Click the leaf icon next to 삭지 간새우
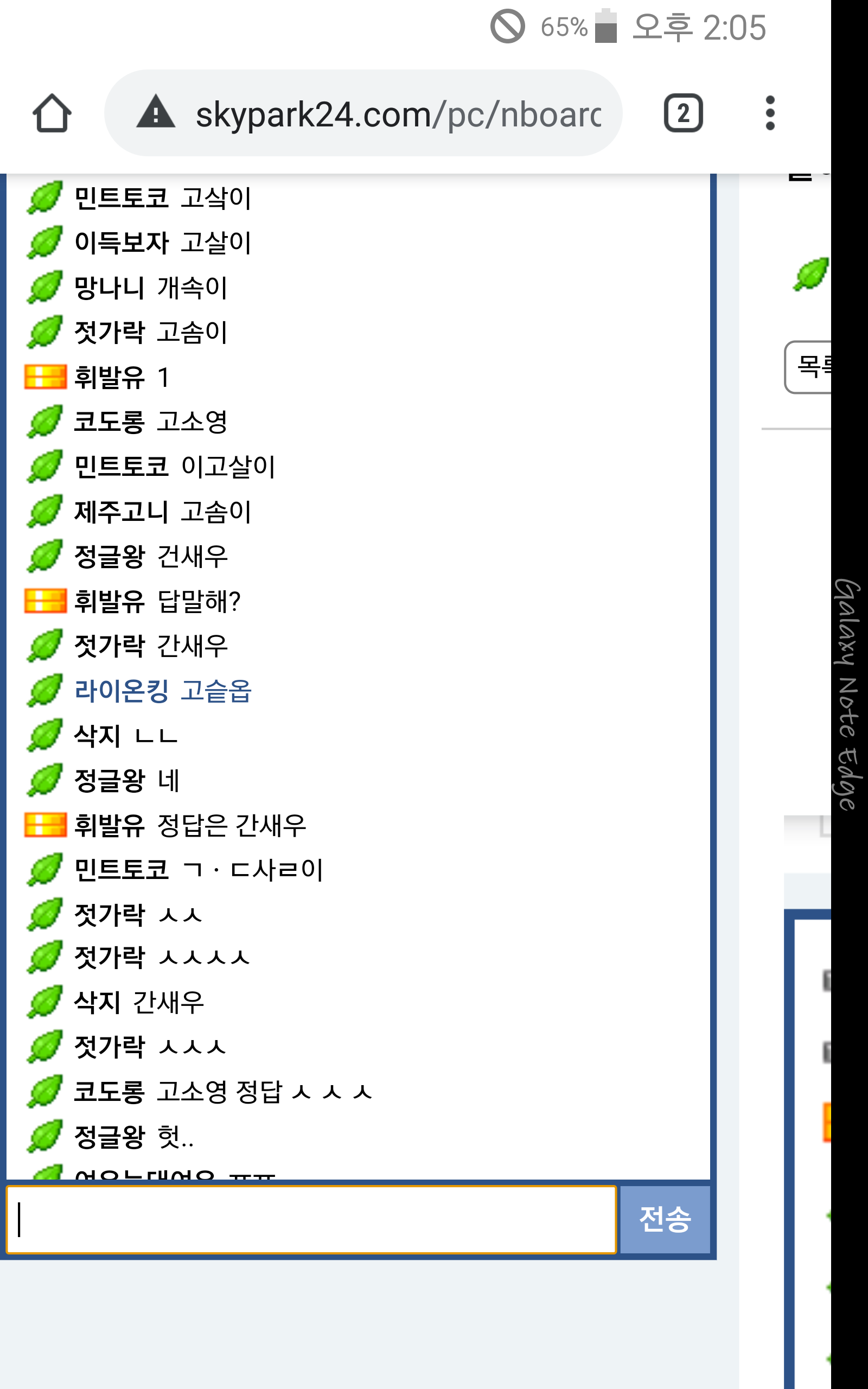This screenshot has height=1389, width=868. click(44, 1002)
